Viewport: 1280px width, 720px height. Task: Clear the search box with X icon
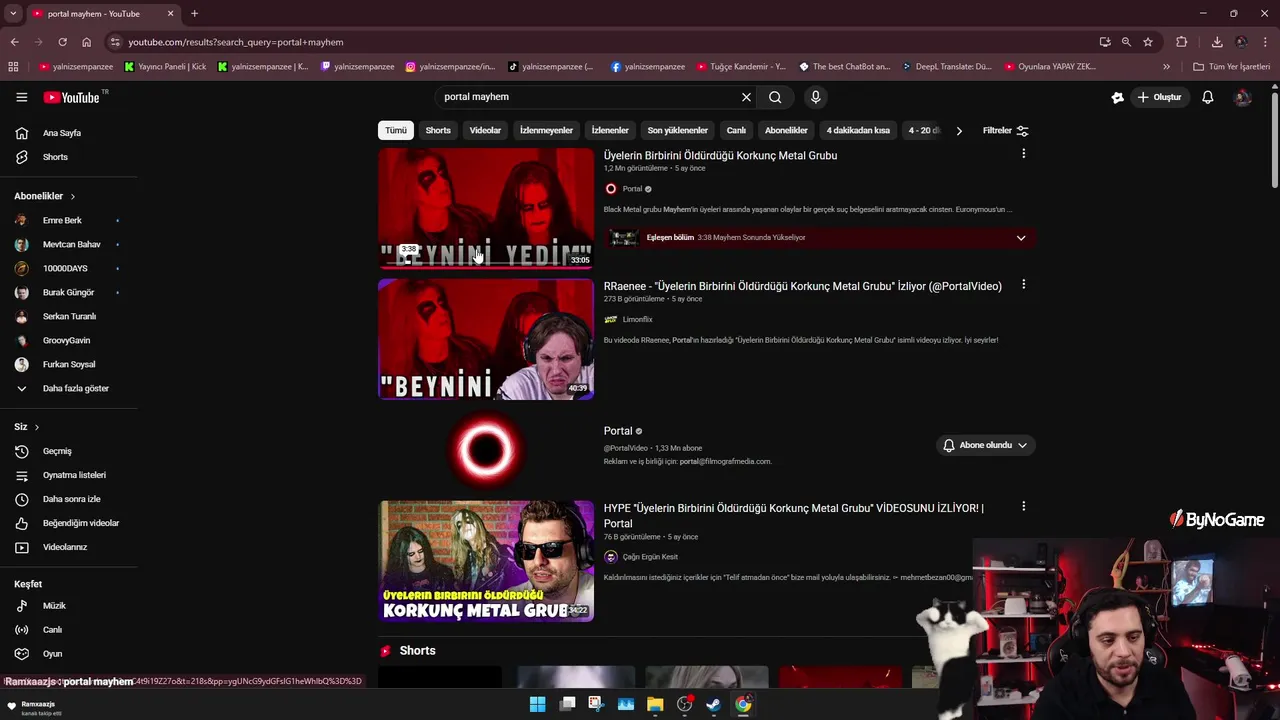tap(746, 97)
